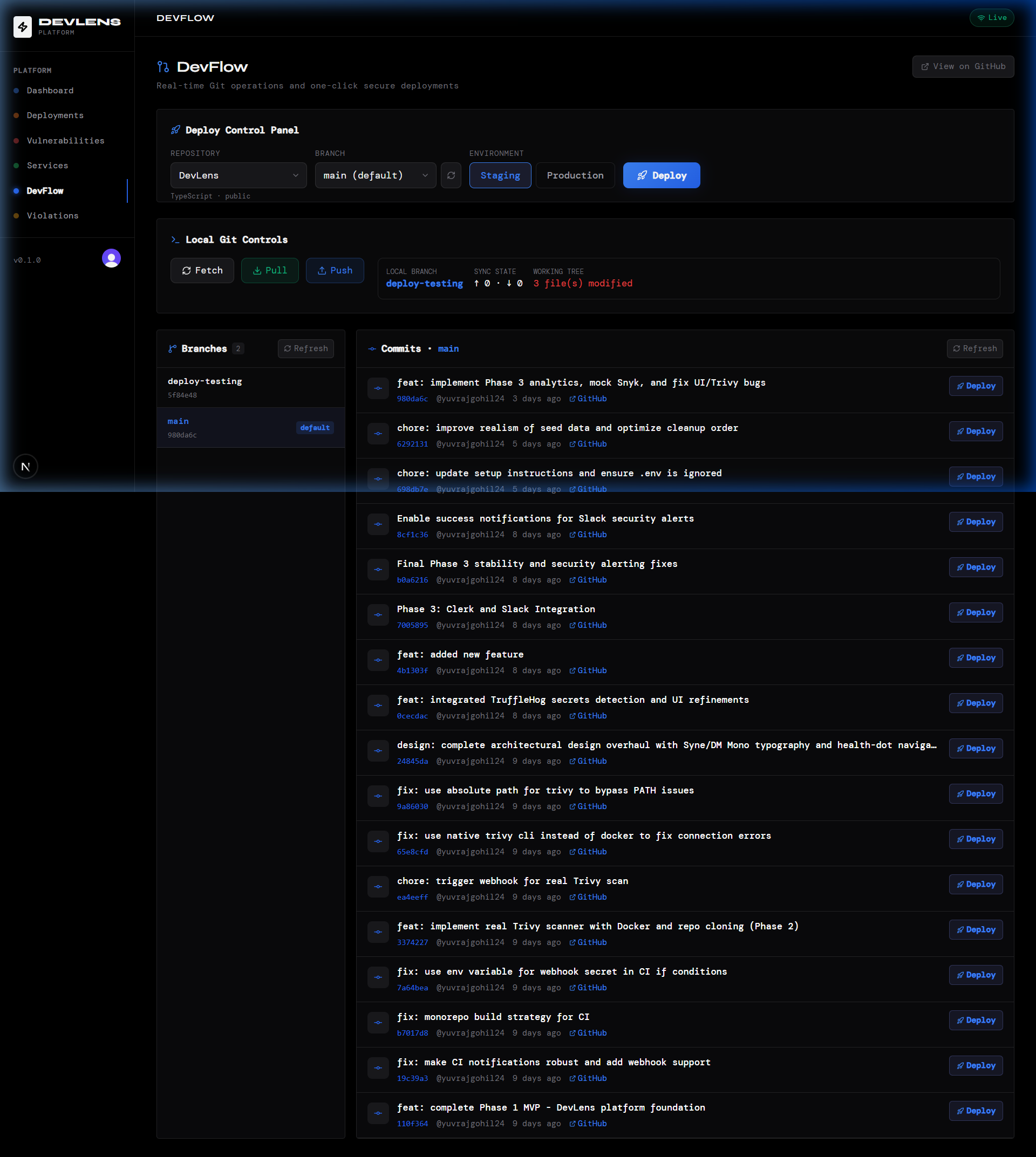Deploy the Phase 1 MVP commit
1036x1157 pixels.
click(x=976, y=1111)
